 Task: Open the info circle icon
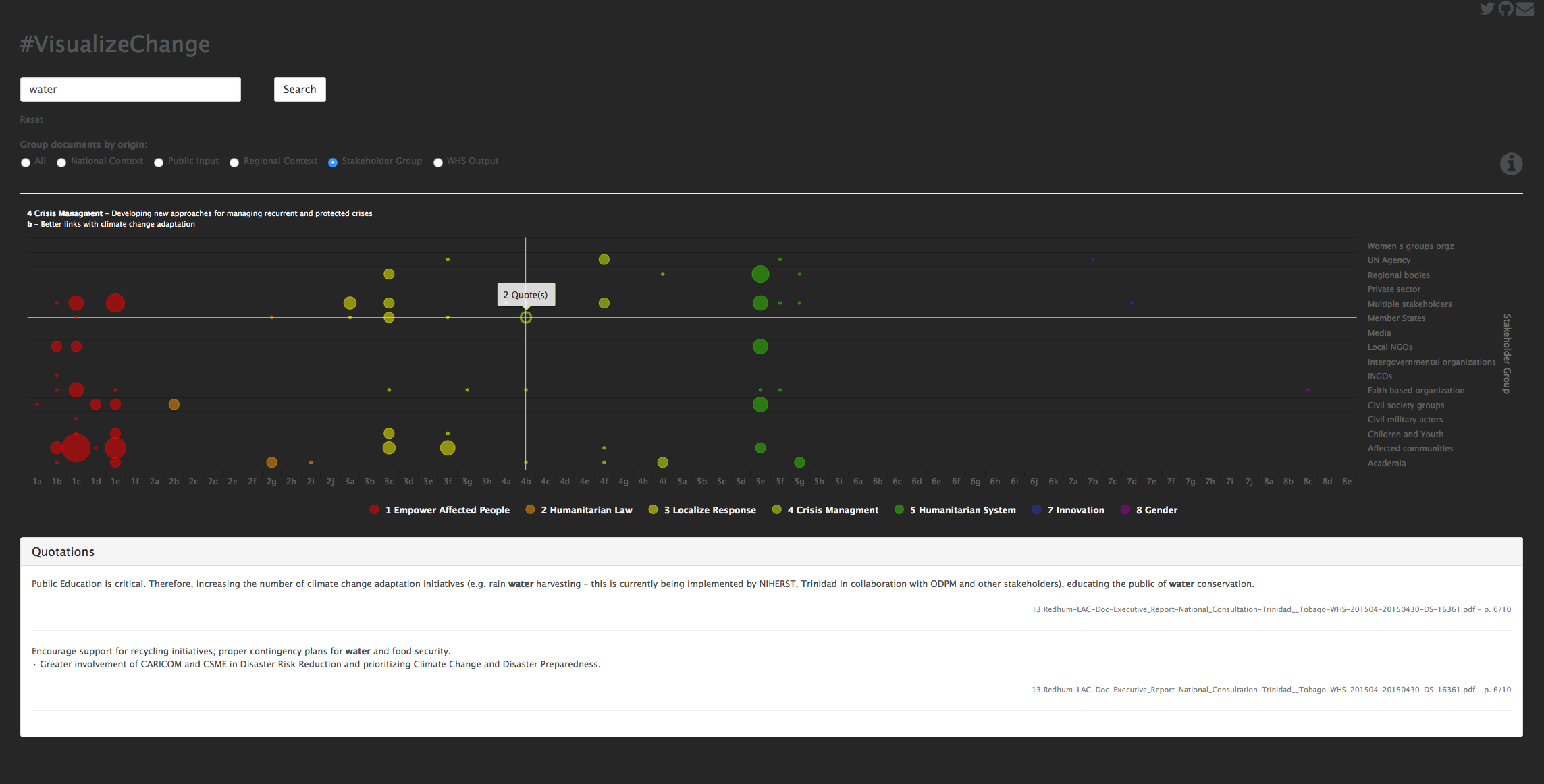[1511, 163]
